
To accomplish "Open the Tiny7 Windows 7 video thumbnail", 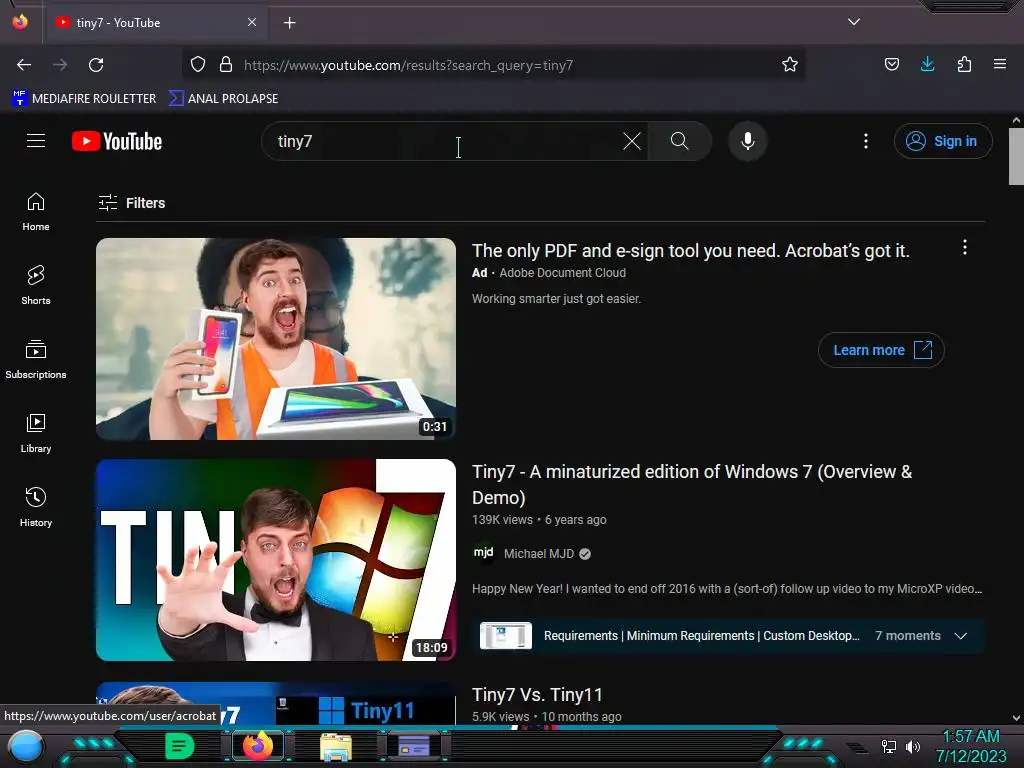I will click(x=276, y=560).
